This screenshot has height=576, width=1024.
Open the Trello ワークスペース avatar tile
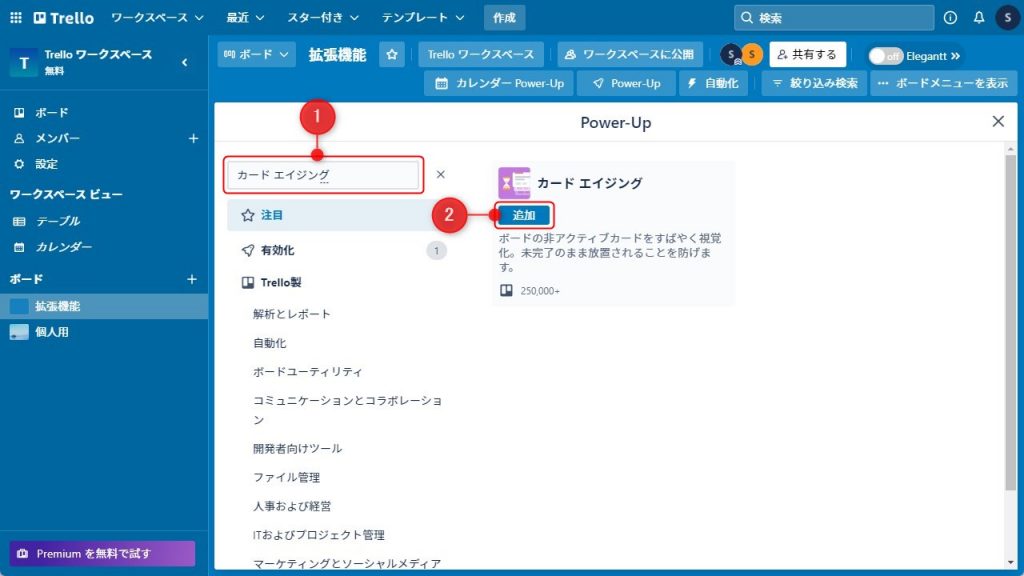(x=24, y=63)
